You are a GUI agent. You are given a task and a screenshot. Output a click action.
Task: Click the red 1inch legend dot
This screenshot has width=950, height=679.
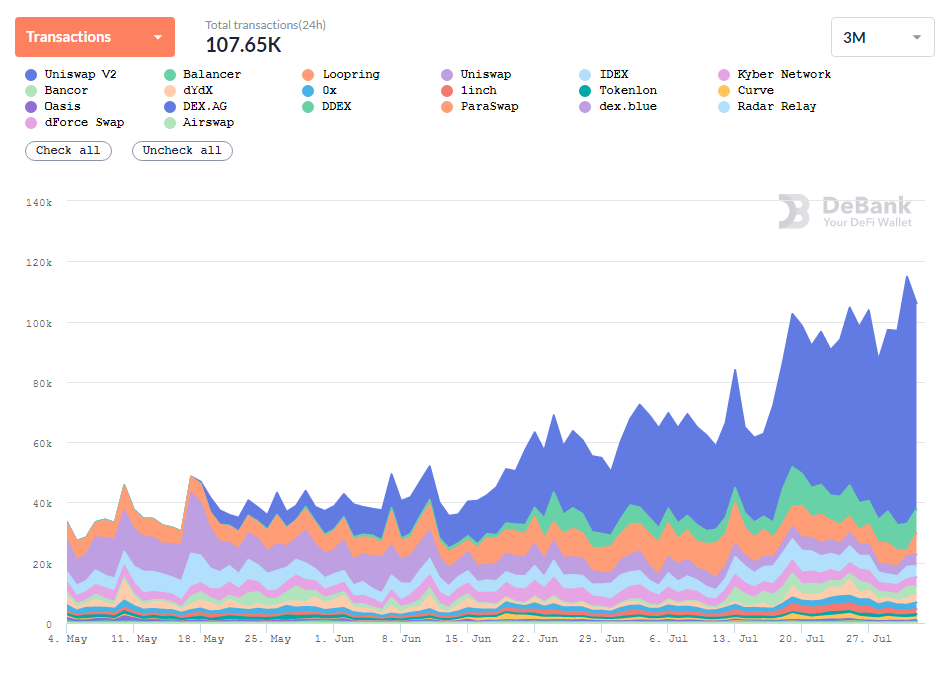(x=447, y=91)
